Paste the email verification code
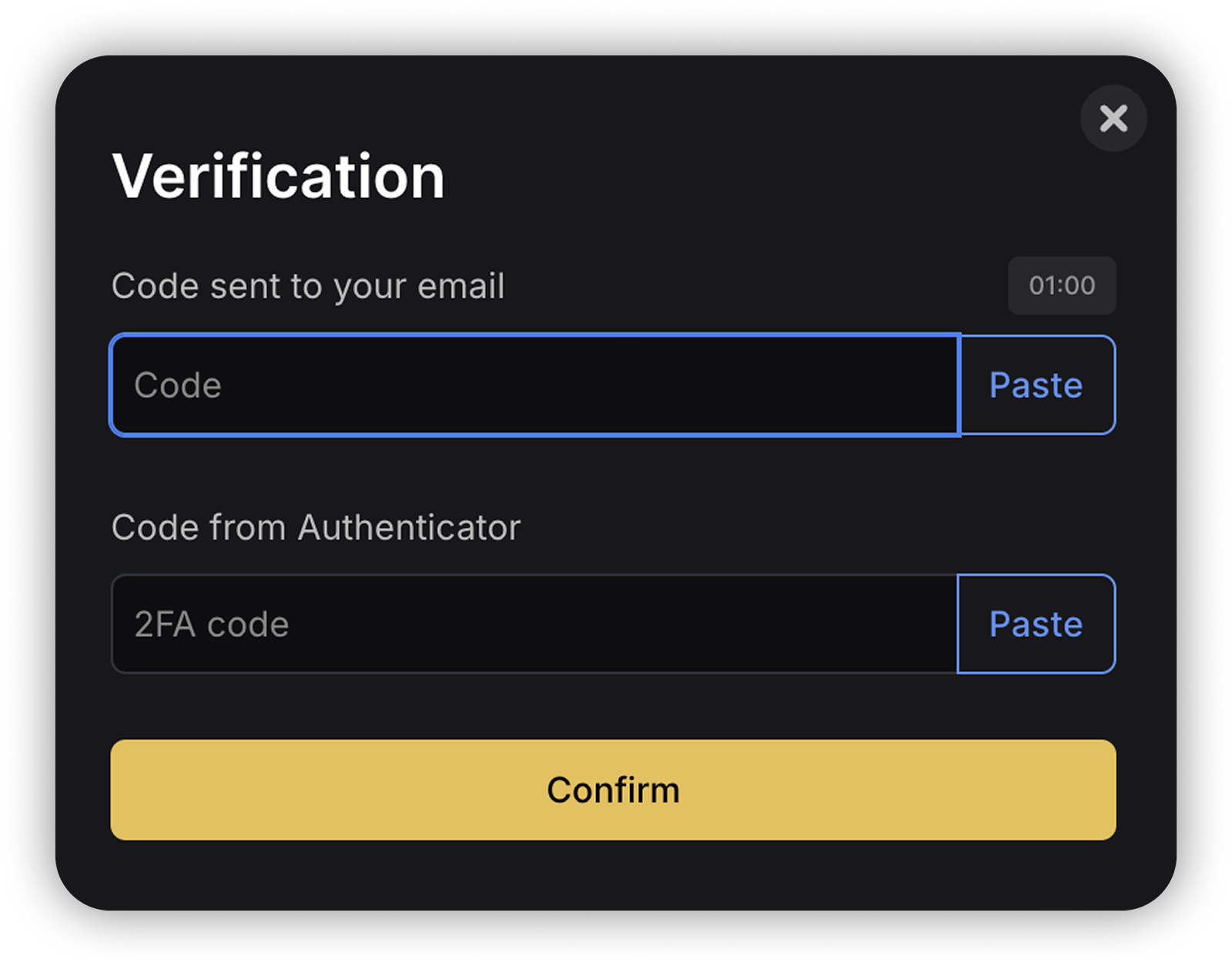The width and height of the screenshot is (1232, 966). point(1036,385)
